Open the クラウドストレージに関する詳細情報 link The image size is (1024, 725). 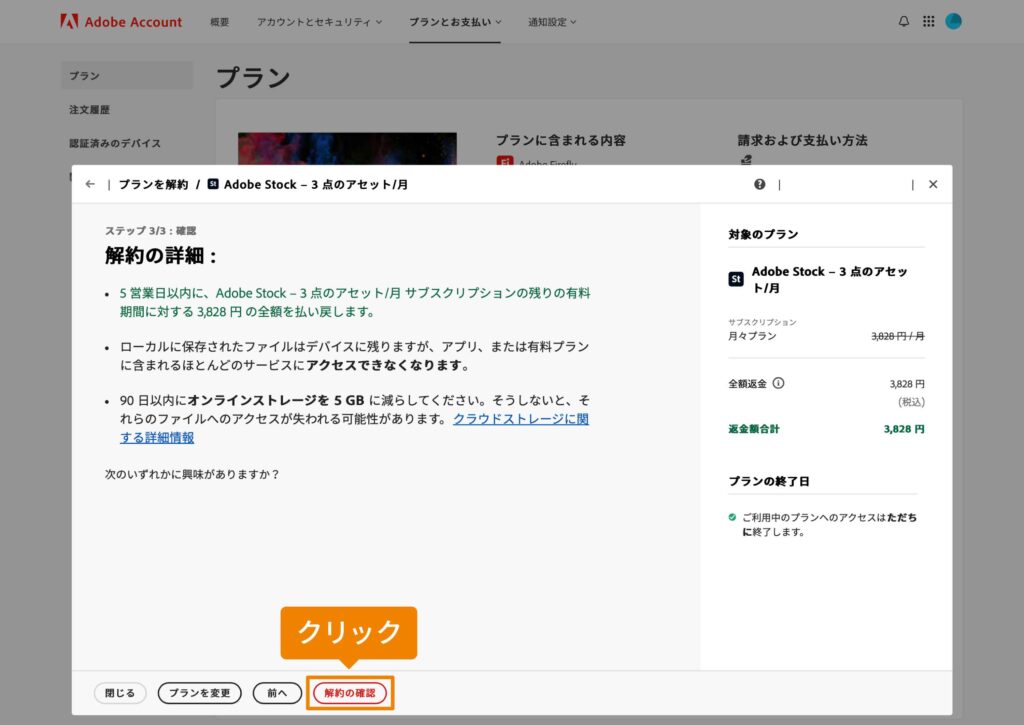(521, 419)
